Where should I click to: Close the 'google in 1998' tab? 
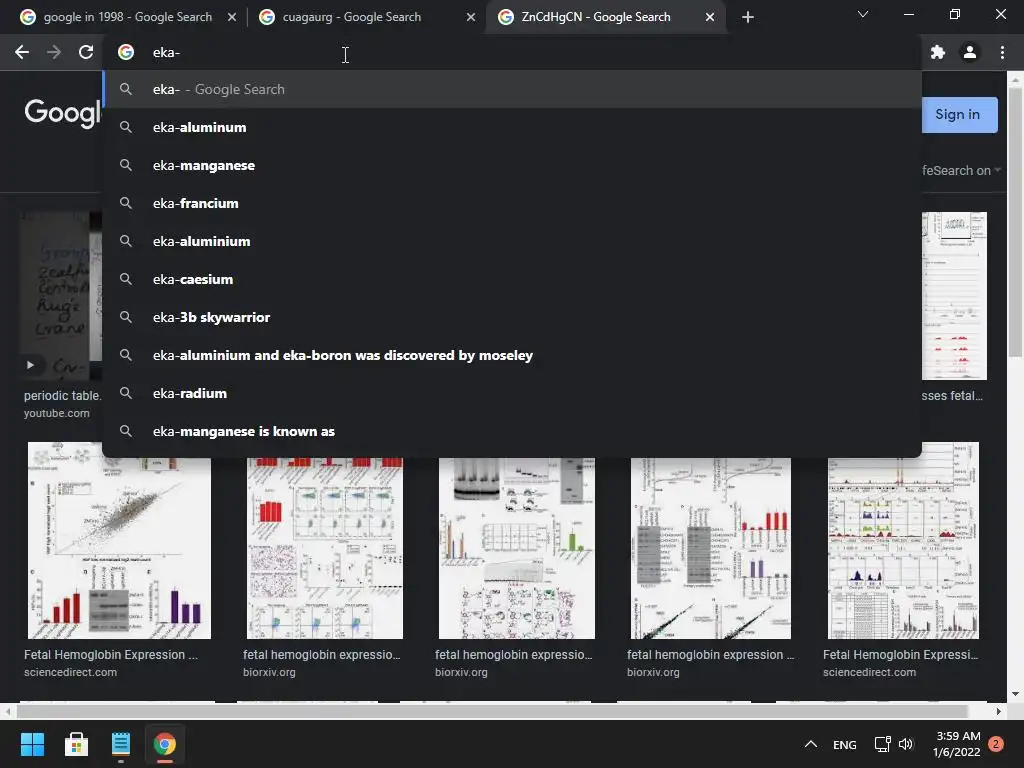[x=232, y=17]
